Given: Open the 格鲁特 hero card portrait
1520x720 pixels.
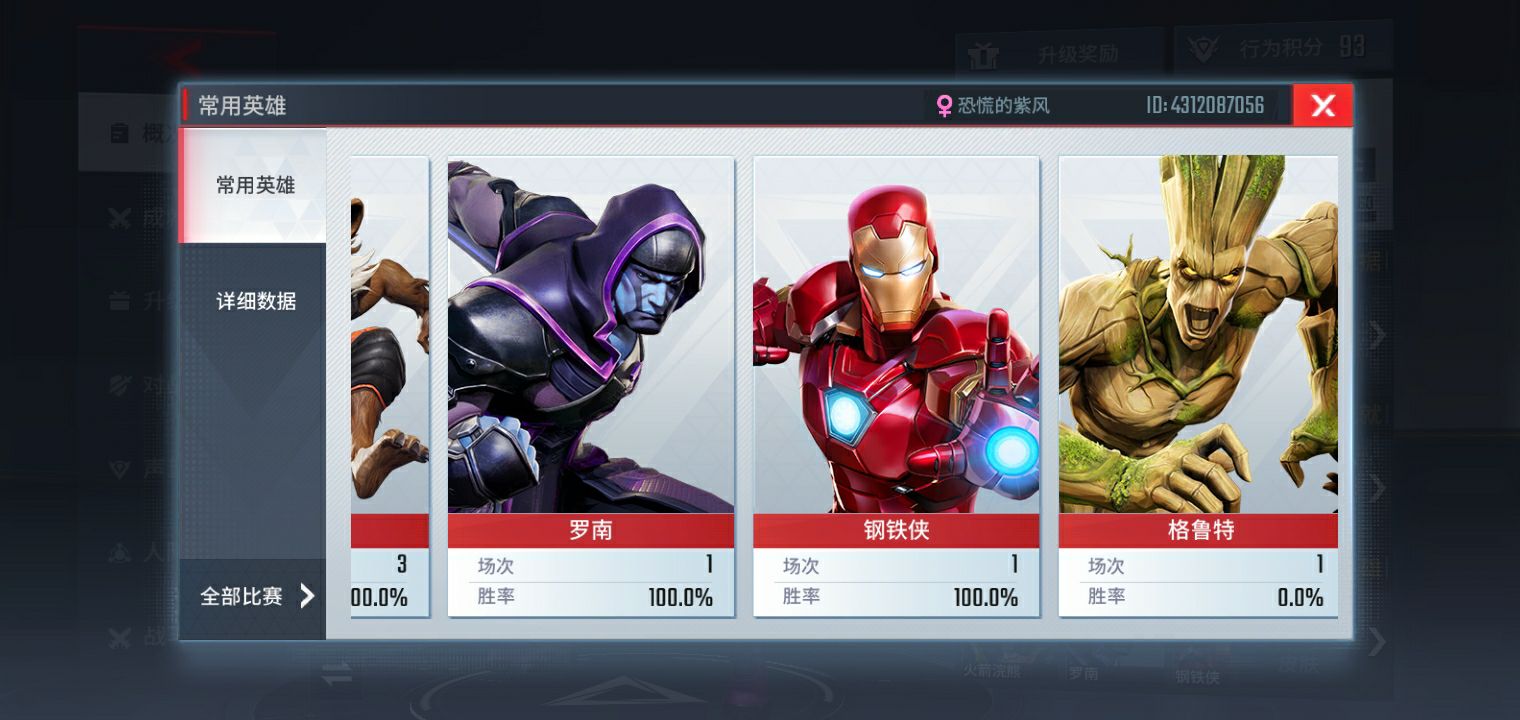Looking at the screenshot, I should tap(1198, 335).
